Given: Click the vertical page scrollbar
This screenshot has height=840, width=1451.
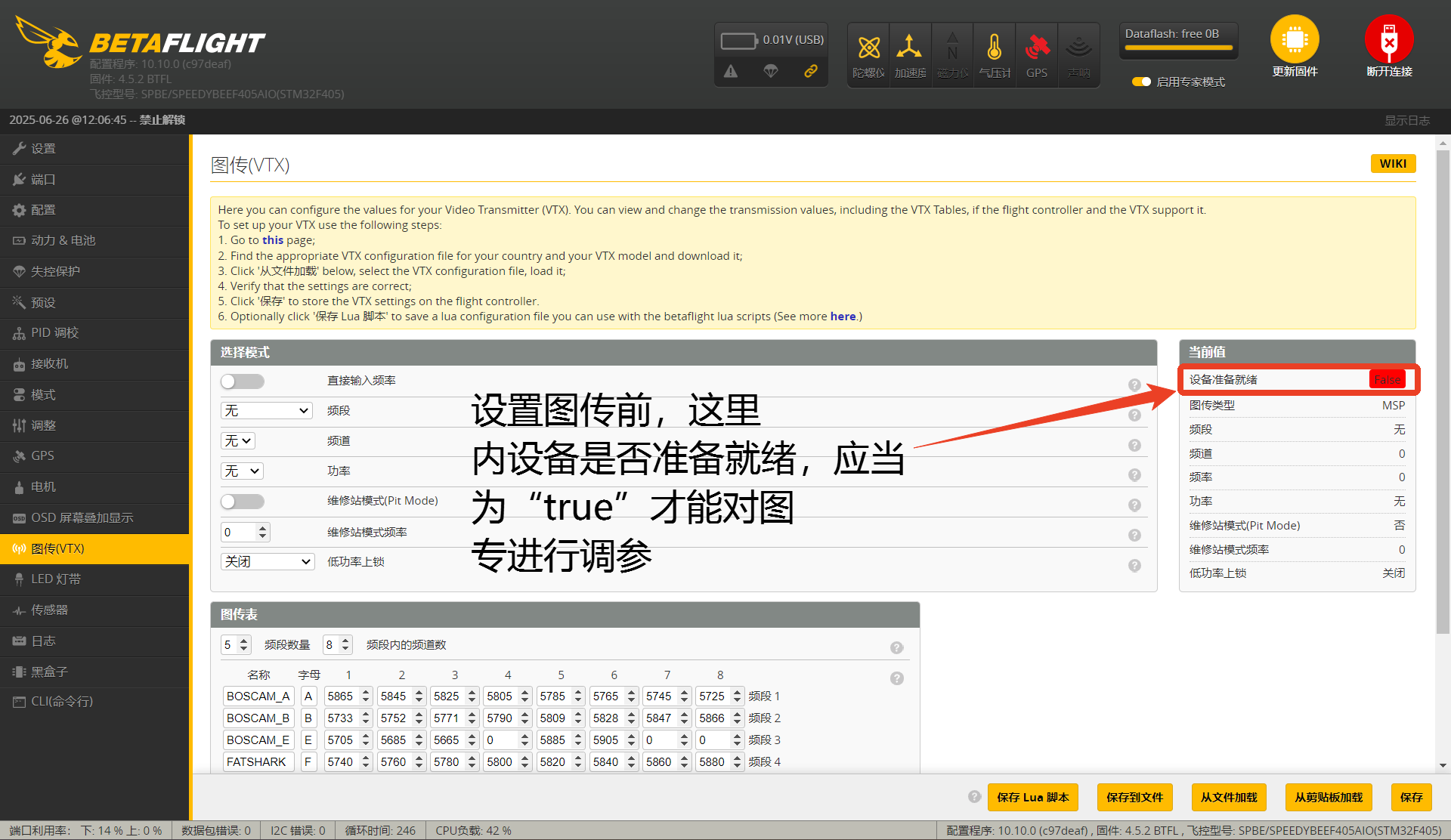Looking at the screenshot, I should click(1443, 393).
